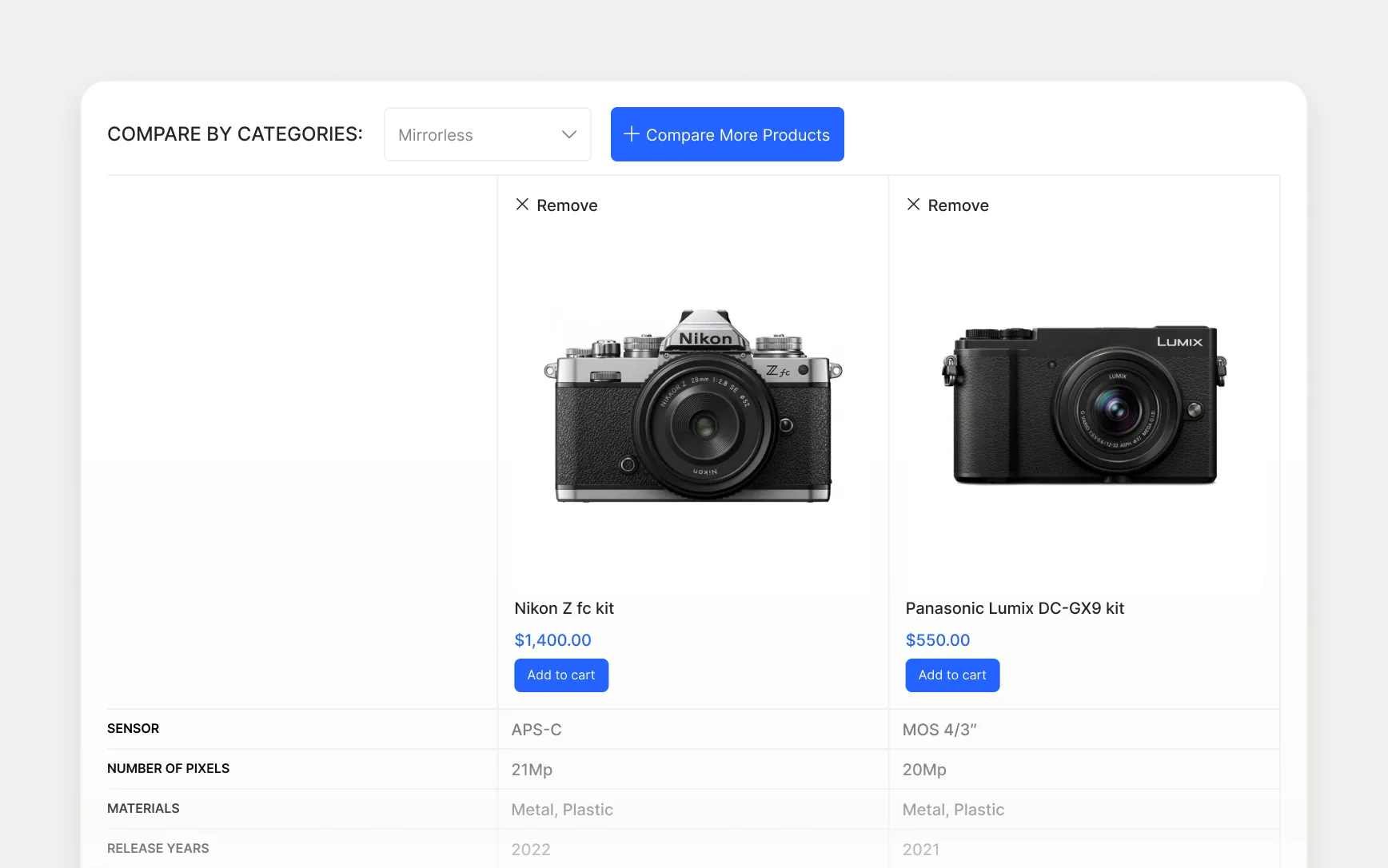The height and width of the screenshot is (868, 1388).
Task: Select the 20Mp pixel value
Action: [924, 770]
